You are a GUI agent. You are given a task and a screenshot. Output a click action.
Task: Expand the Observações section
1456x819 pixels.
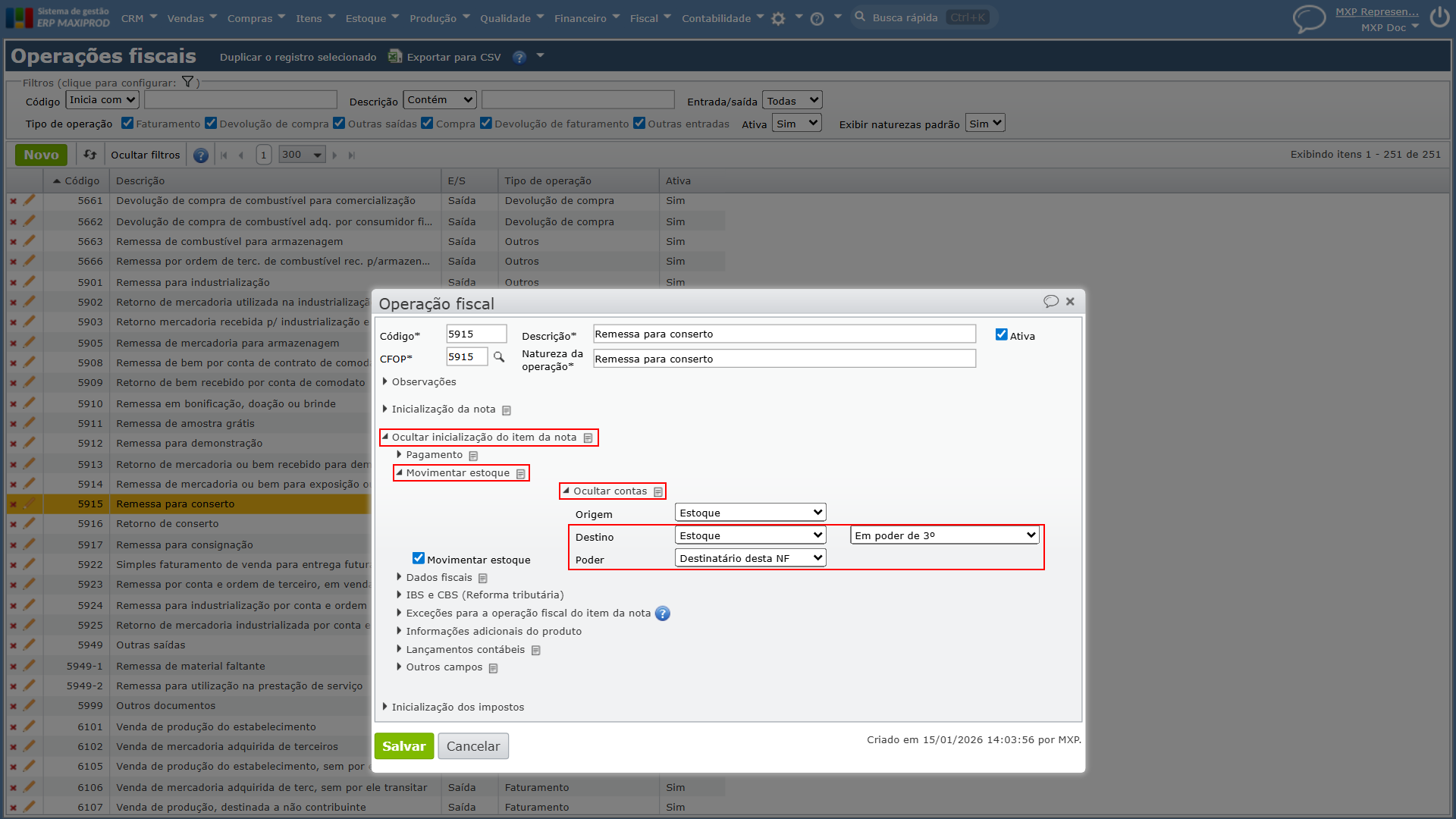tap(419, 382)
